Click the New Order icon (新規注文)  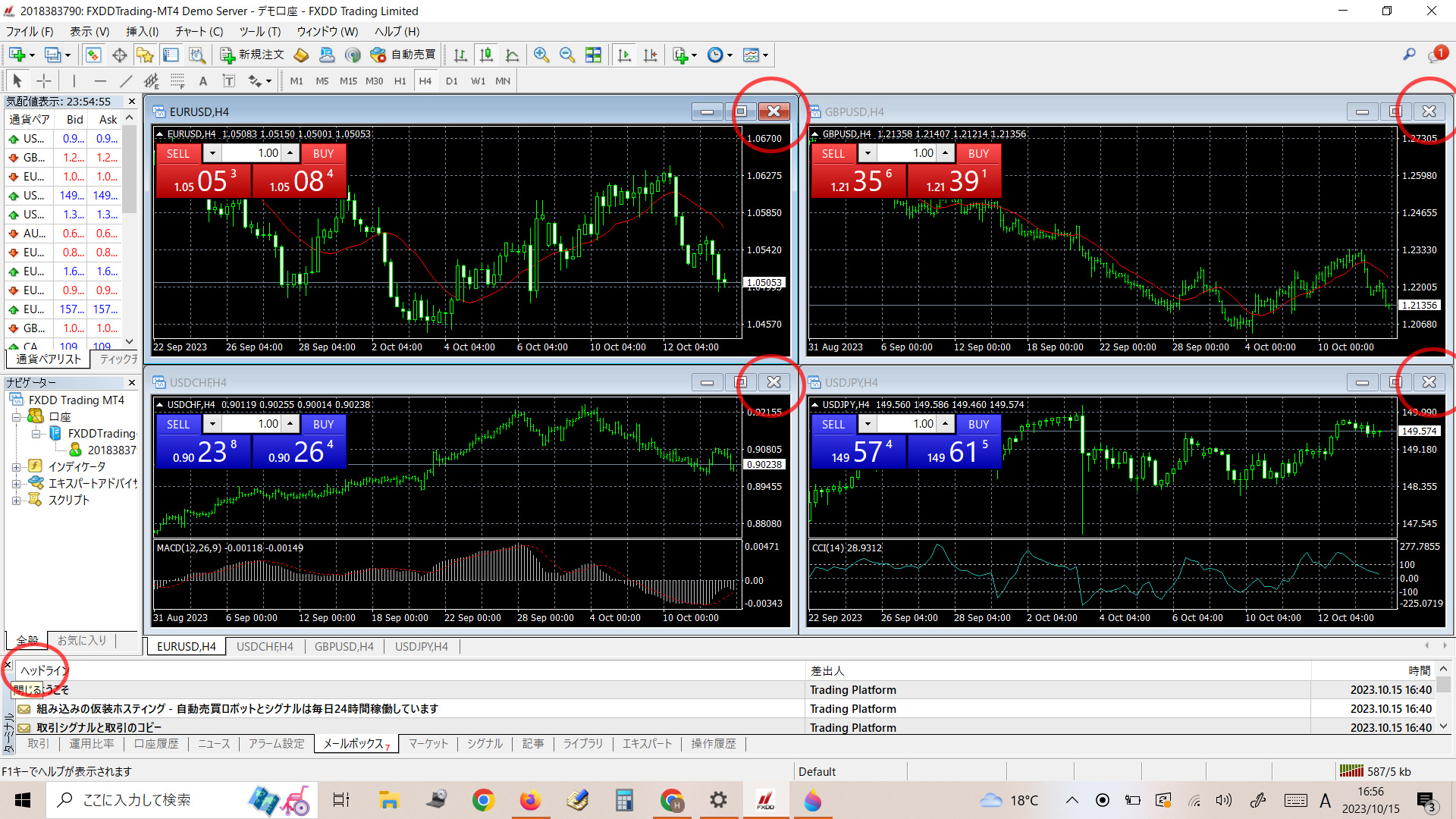tap(253, 55)
